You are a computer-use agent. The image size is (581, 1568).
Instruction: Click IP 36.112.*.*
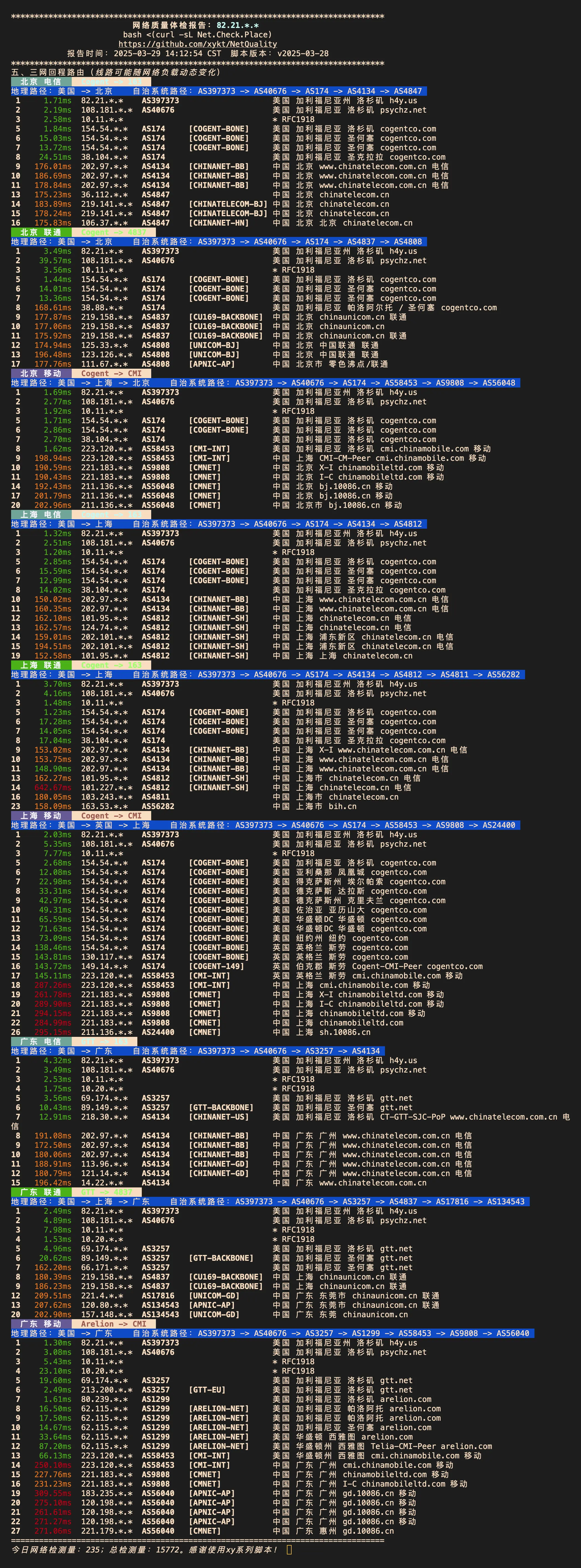104,195
